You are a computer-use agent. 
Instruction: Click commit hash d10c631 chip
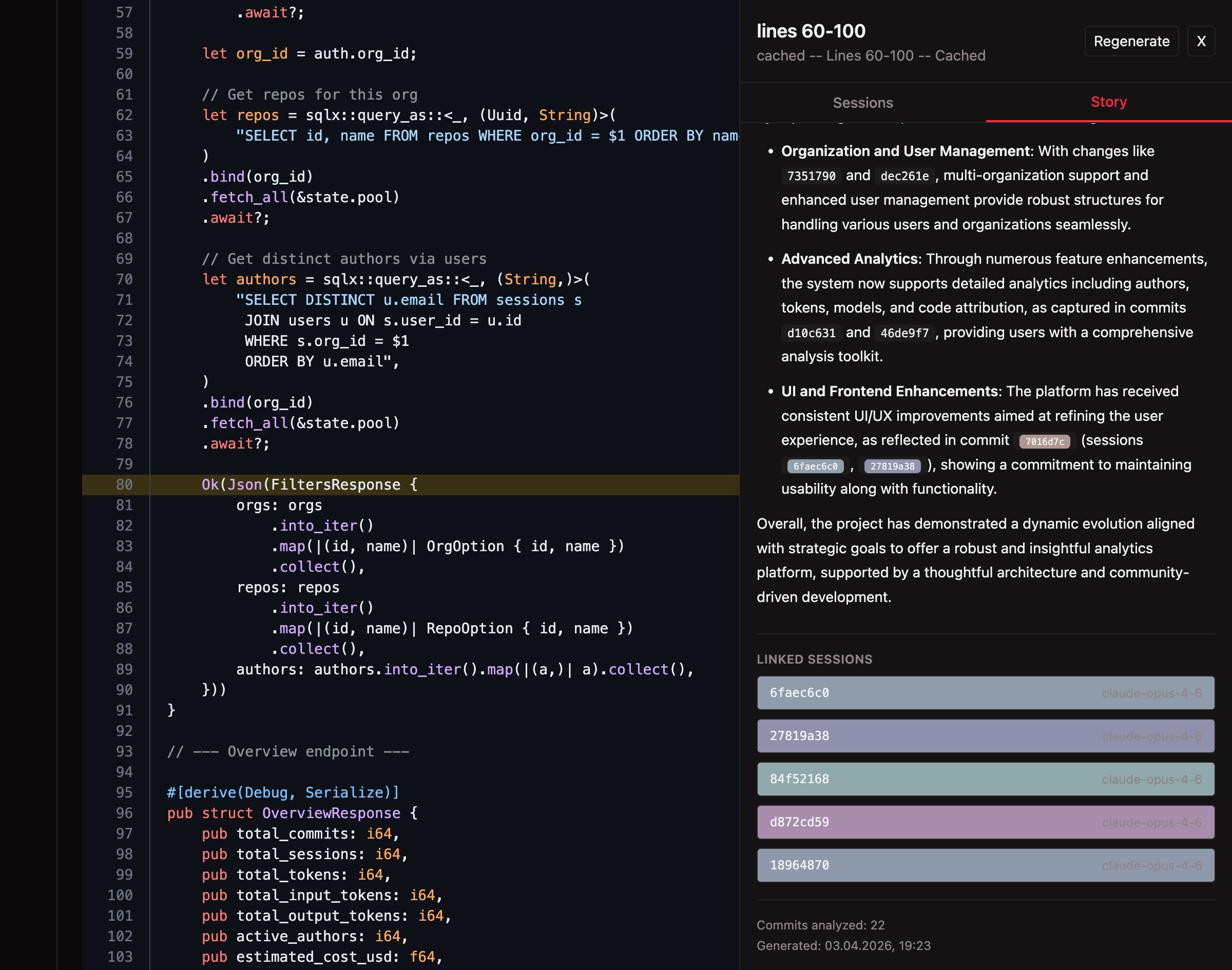(811, 333)
